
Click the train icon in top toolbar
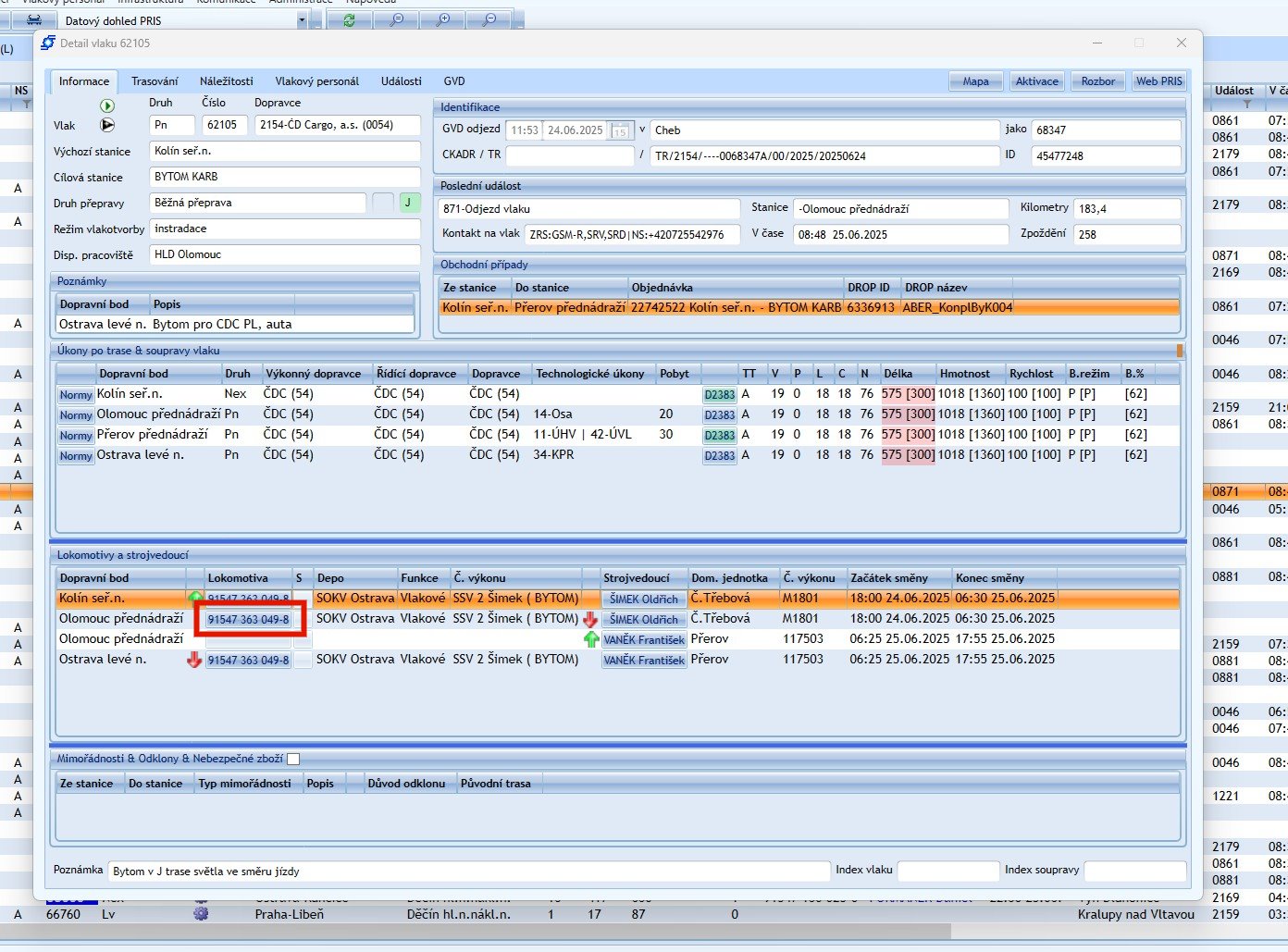pyautogui.click(x=33, y=19)
